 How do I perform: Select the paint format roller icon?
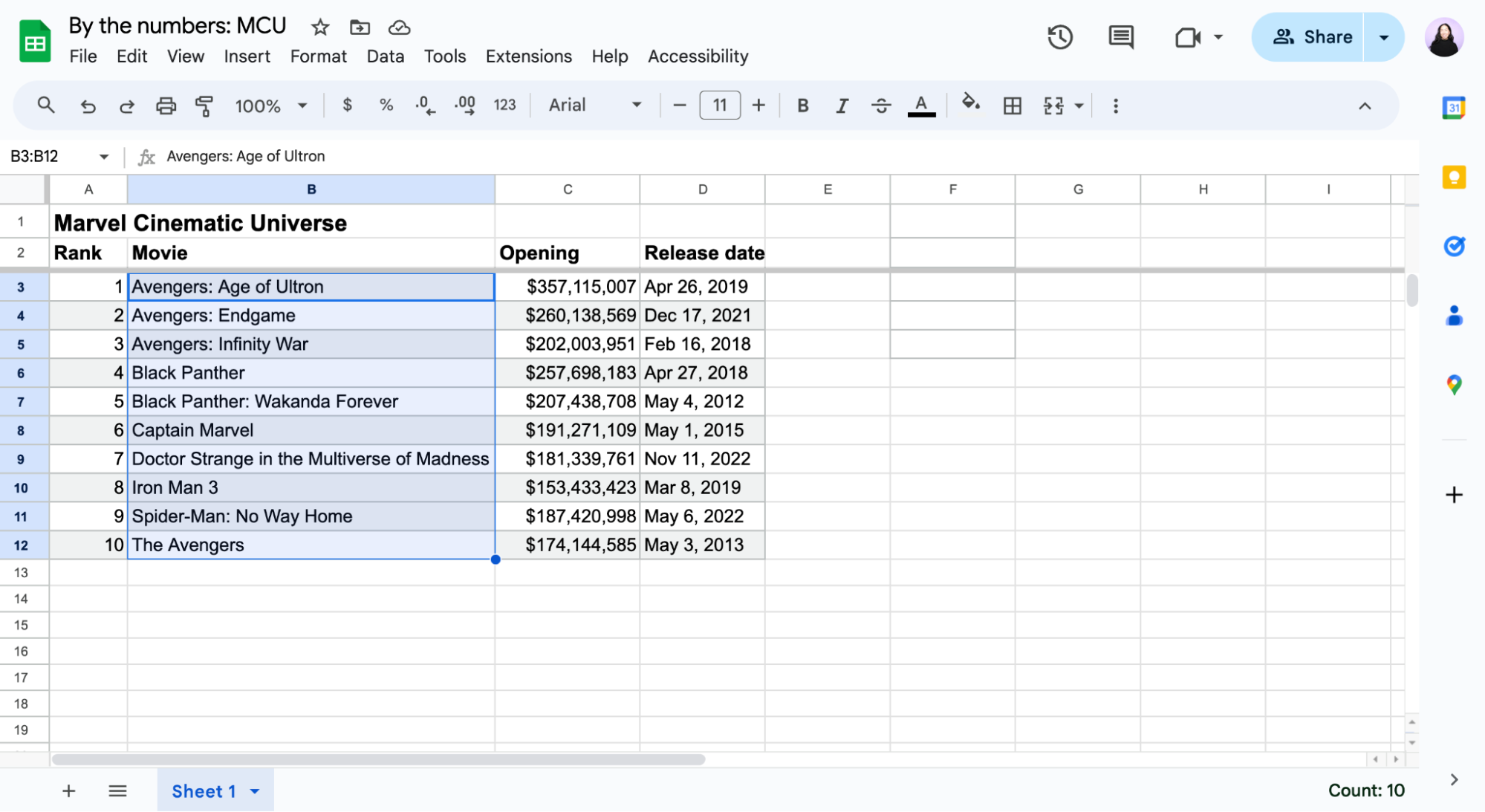coord(204,106)
